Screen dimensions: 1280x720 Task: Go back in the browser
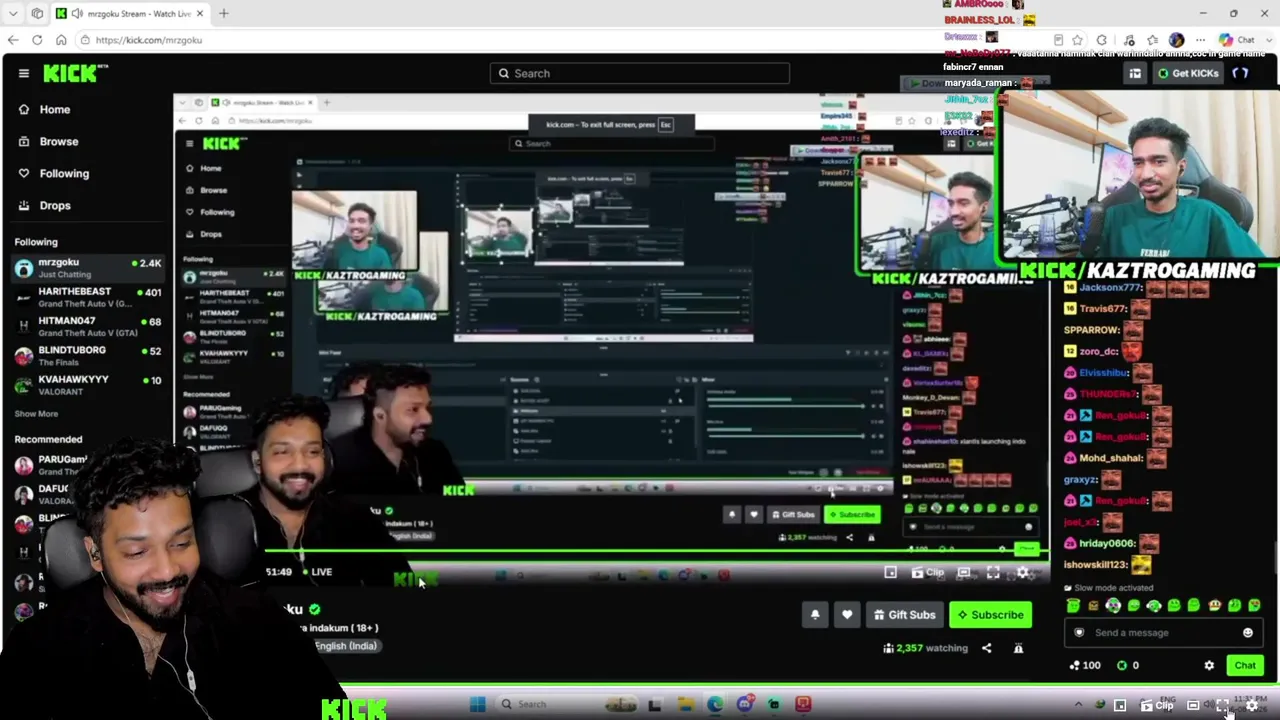[12, 40]
